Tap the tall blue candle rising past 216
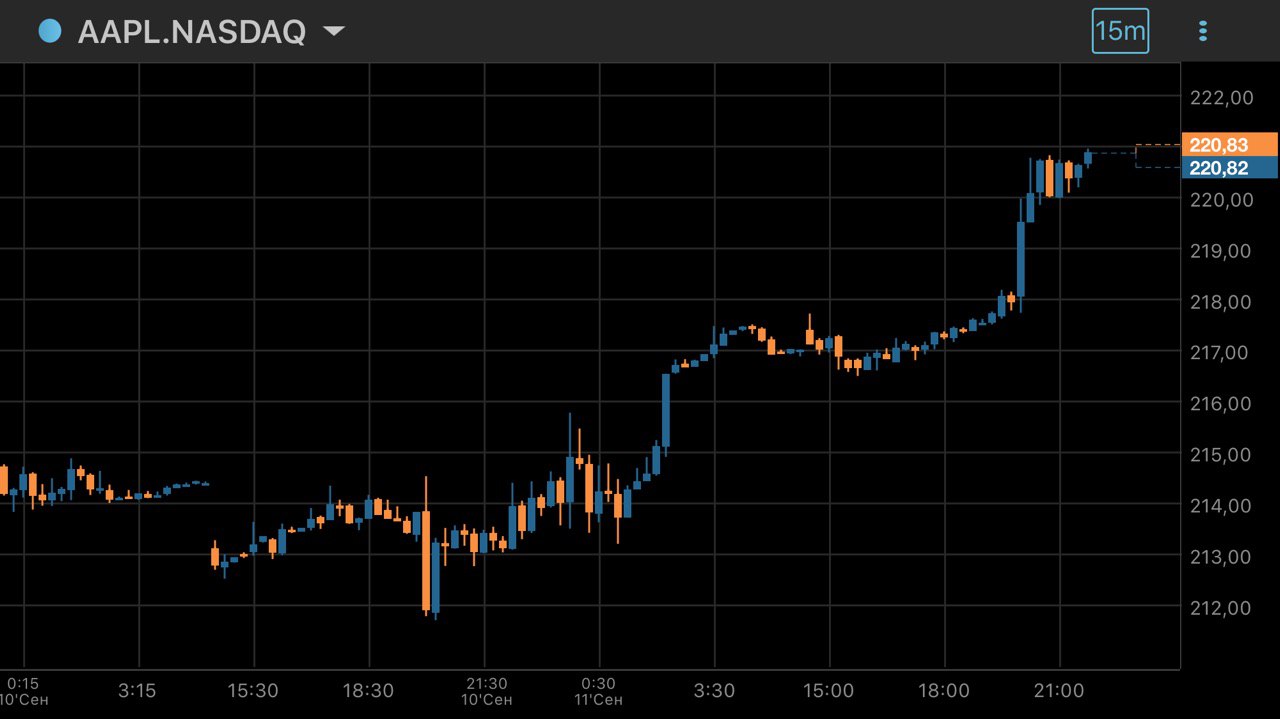This screenshot has width=1280, height=719. pos(666,410)
